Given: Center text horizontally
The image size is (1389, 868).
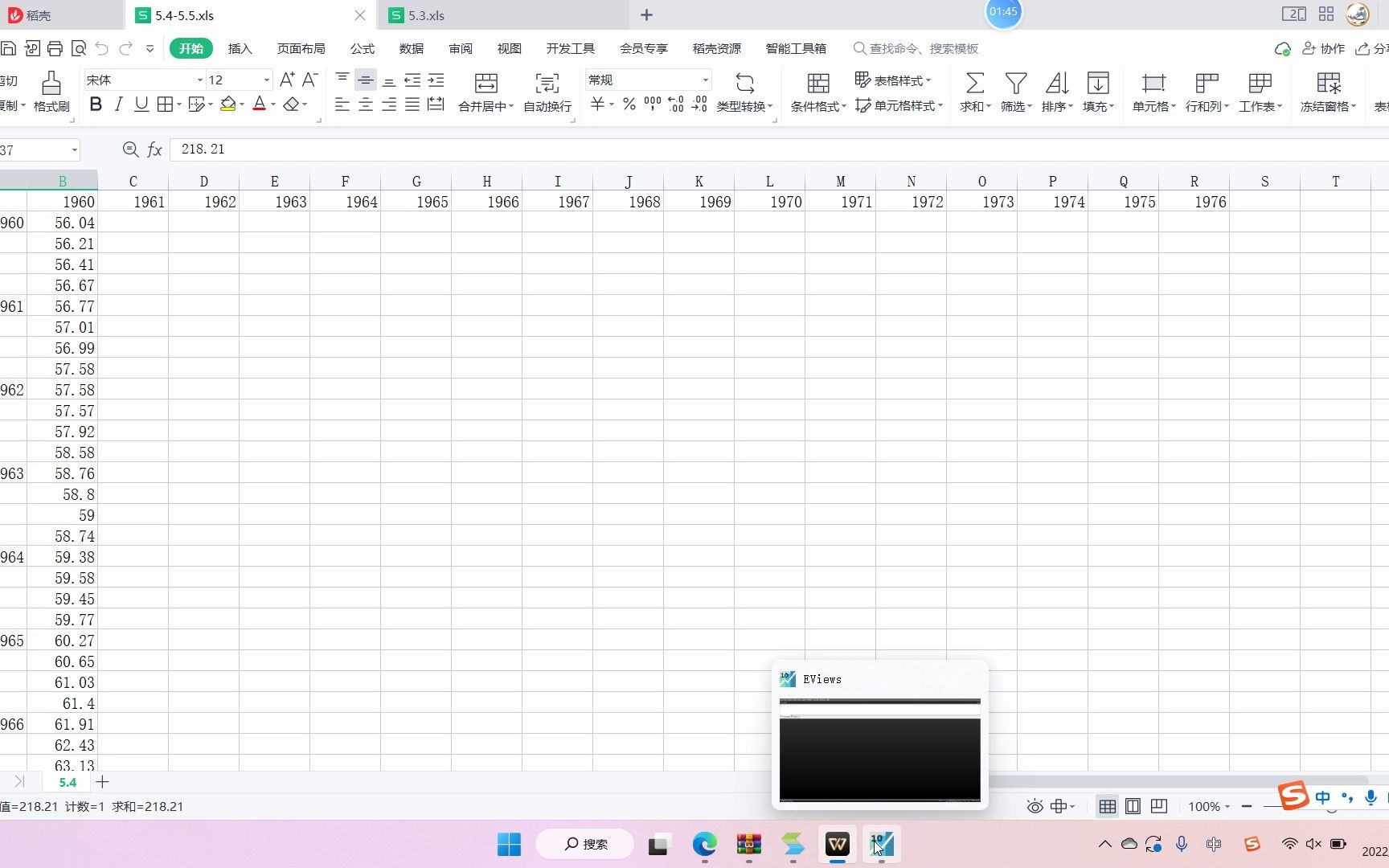Looking at the screenshot, I should click(366, 104).
